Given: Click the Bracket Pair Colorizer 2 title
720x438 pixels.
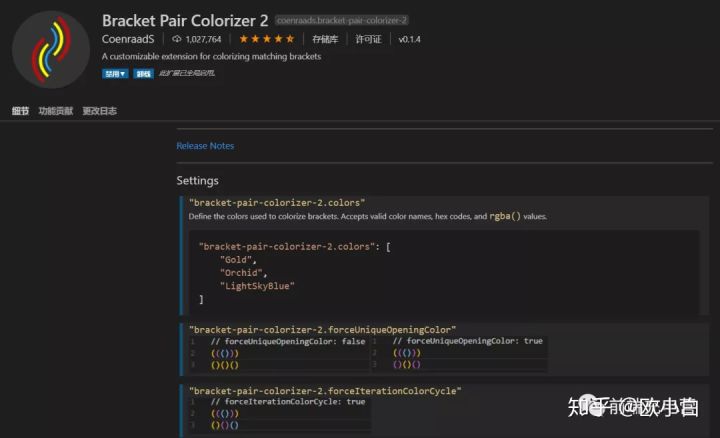Looking at the screenshot, I should [x=185, y=20].
